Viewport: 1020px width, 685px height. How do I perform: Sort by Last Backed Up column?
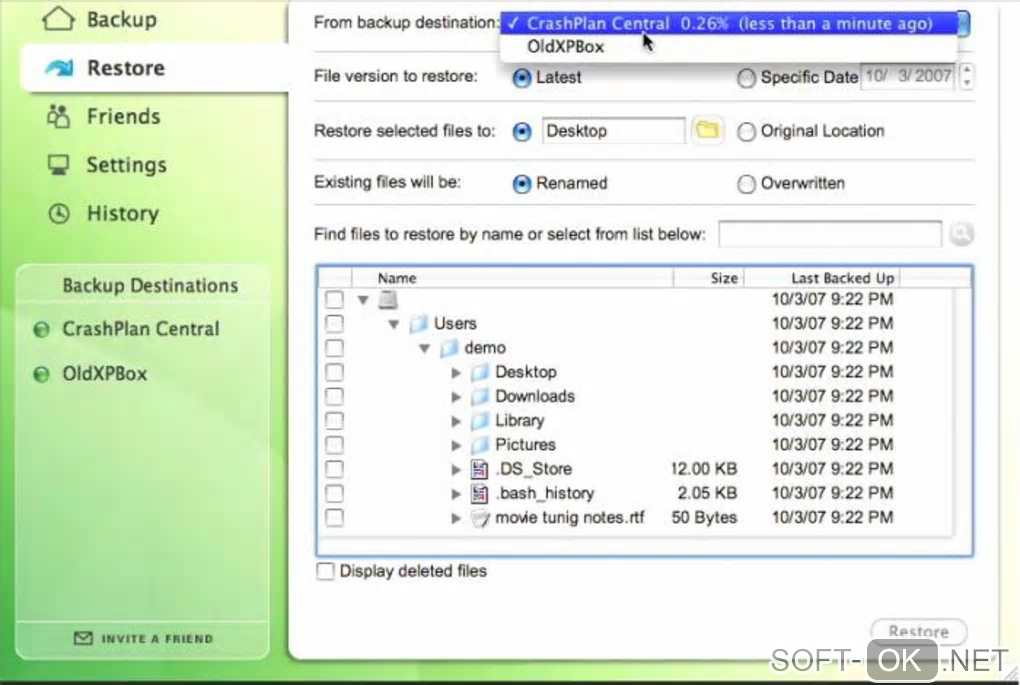822,278
